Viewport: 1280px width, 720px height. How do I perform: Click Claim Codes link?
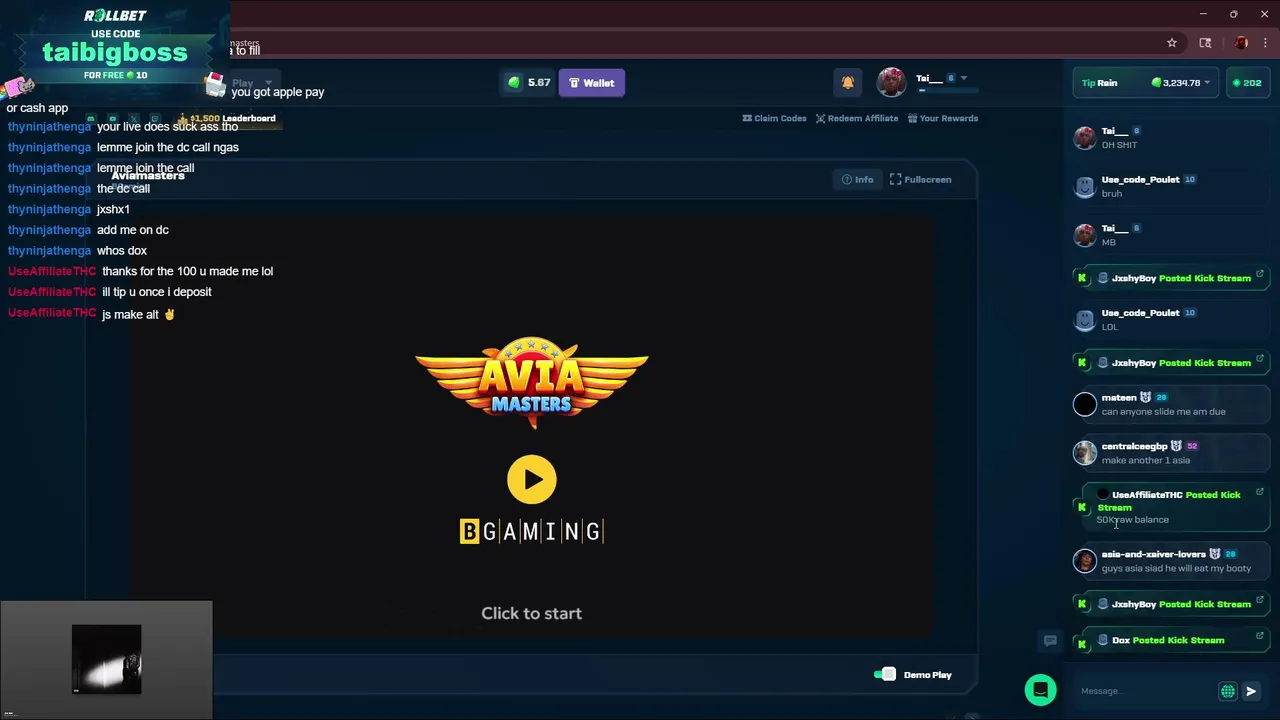[x=774, y=118]
